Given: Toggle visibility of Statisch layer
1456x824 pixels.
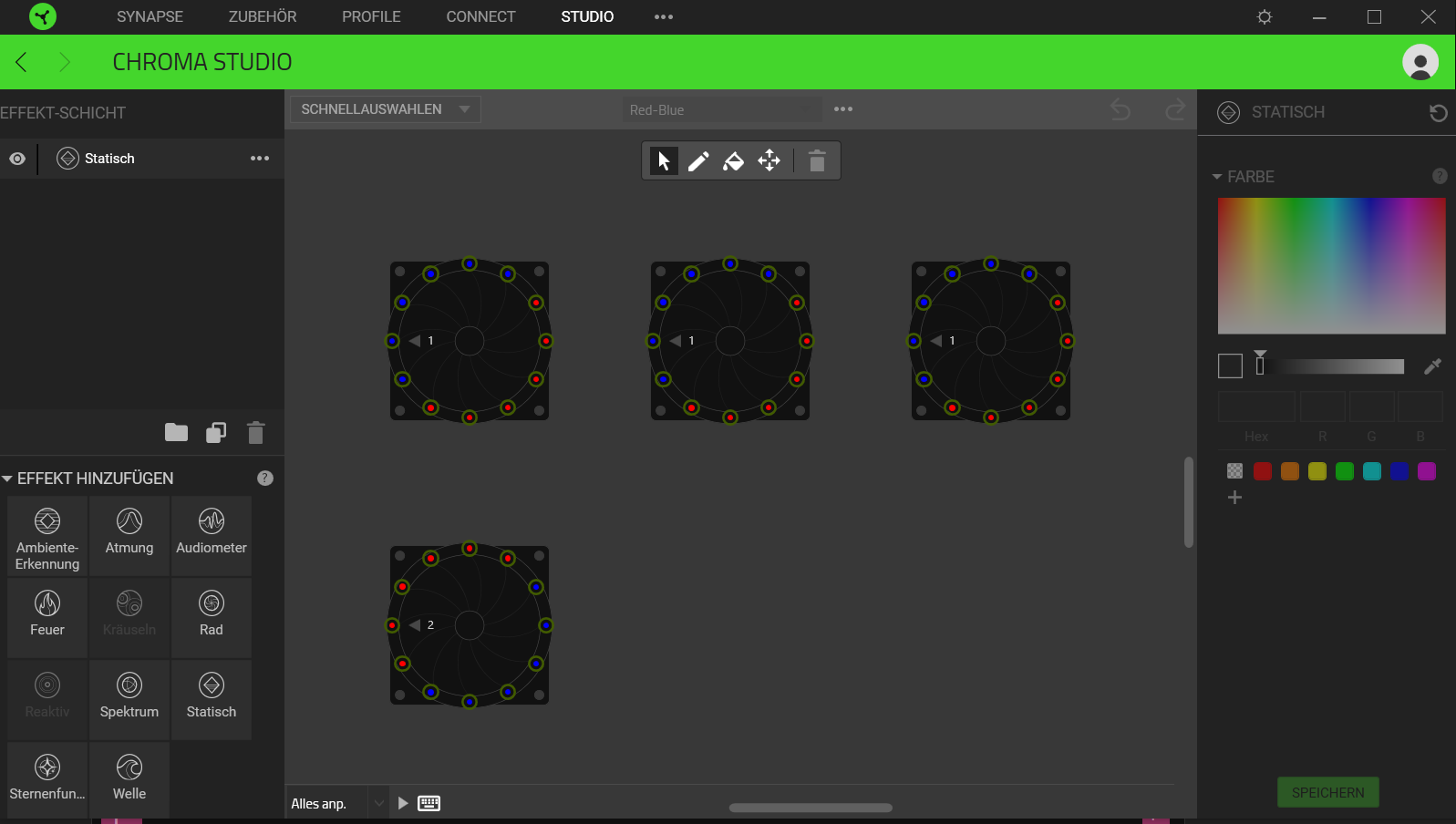Looking at the screenshot, I should [x=17, y=159].
